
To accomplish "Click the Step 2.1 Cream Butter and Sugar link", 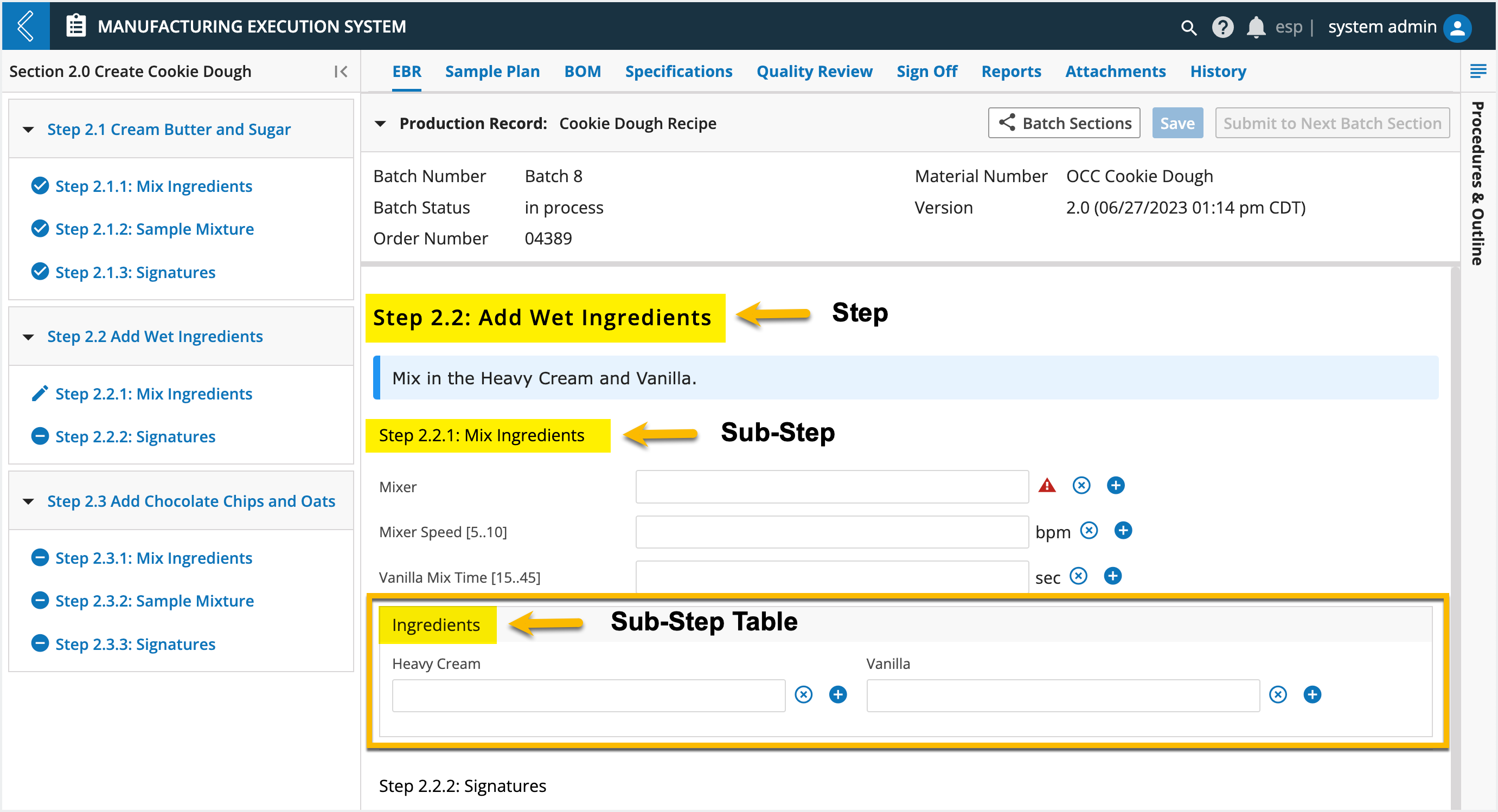I will point(169,129).
